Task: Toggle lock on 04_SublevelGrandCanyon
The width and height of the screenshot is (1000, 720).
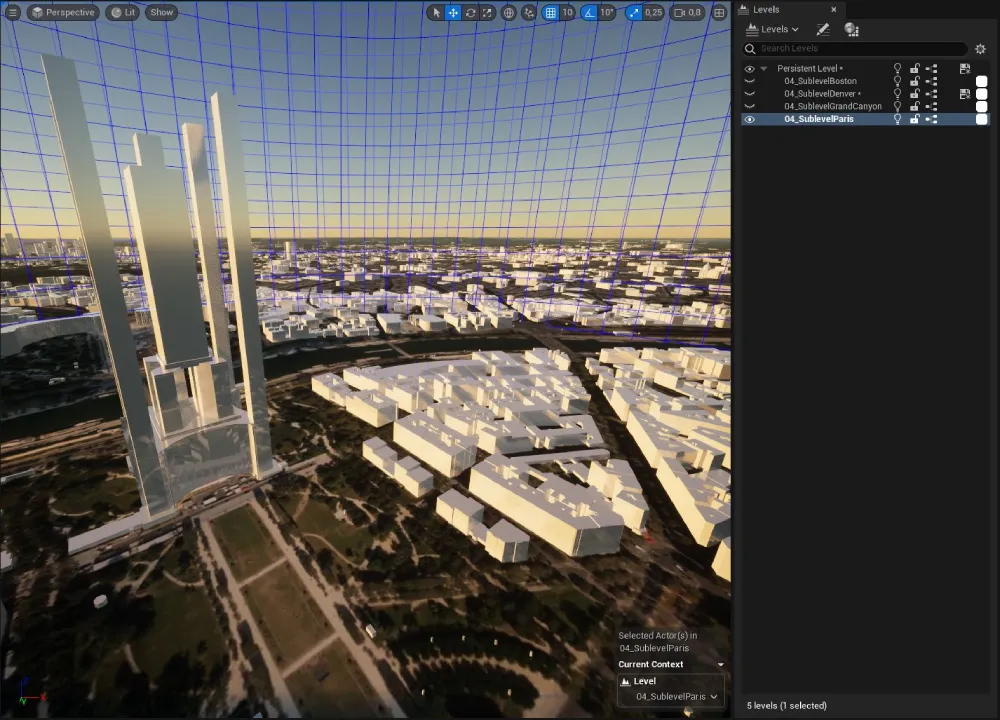Action: (914, 106)
